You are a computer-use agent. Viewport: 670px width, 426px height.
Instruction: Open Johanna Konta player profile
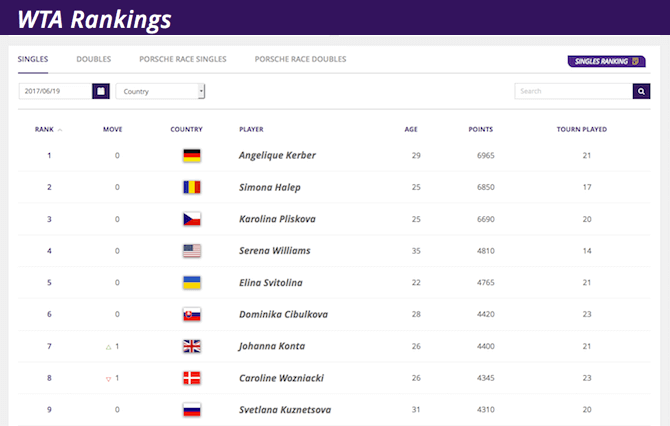point(272,346)
